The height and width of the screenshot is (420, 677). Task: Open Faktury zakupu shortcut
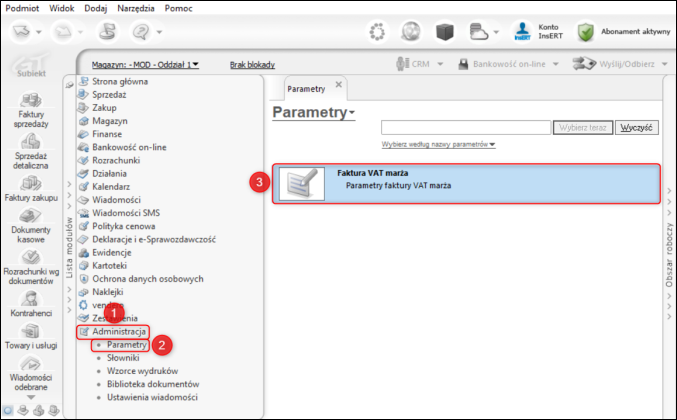[31, 189]
